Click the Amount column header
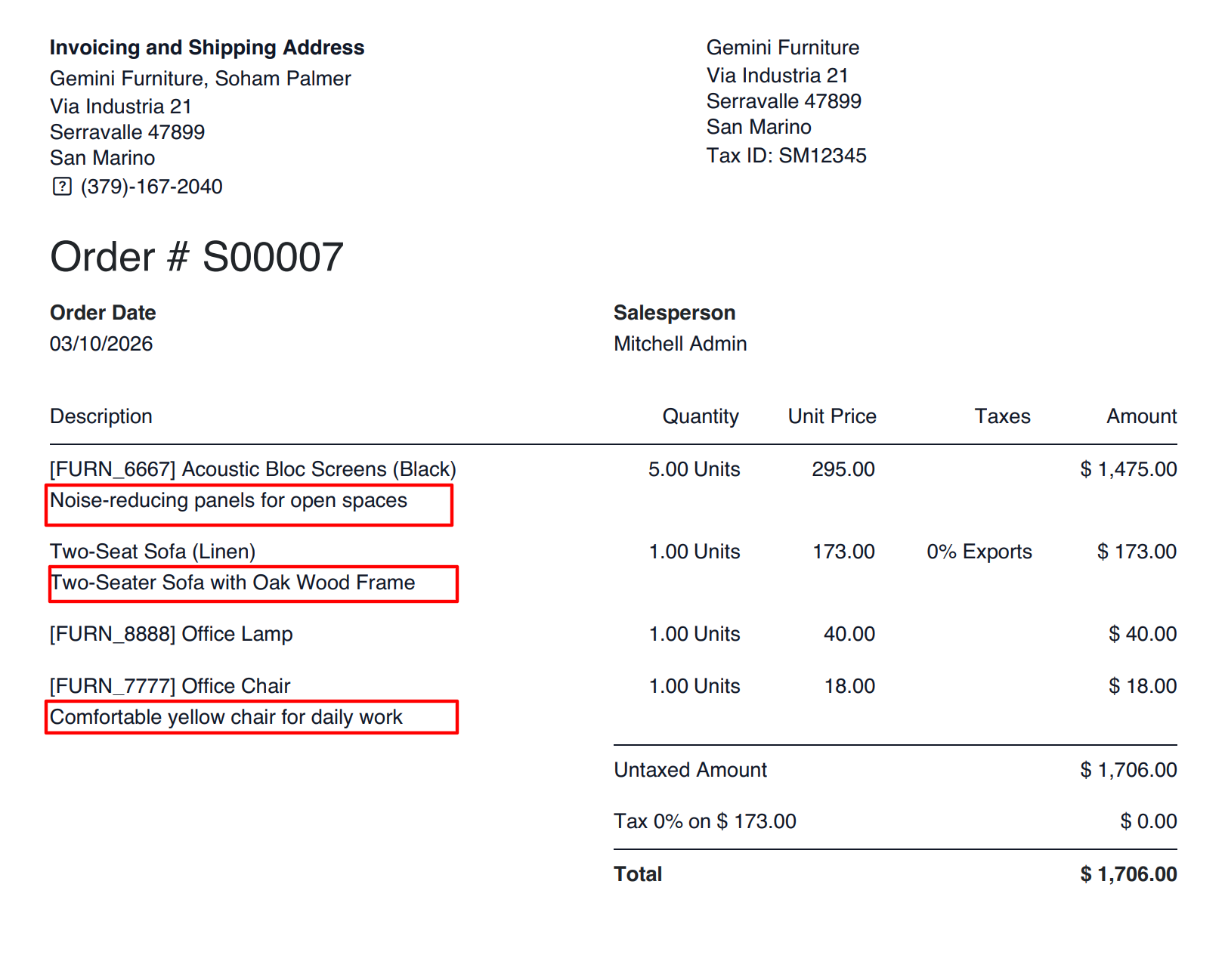Screen dimensions: 1225x980 coord(1141,416)
